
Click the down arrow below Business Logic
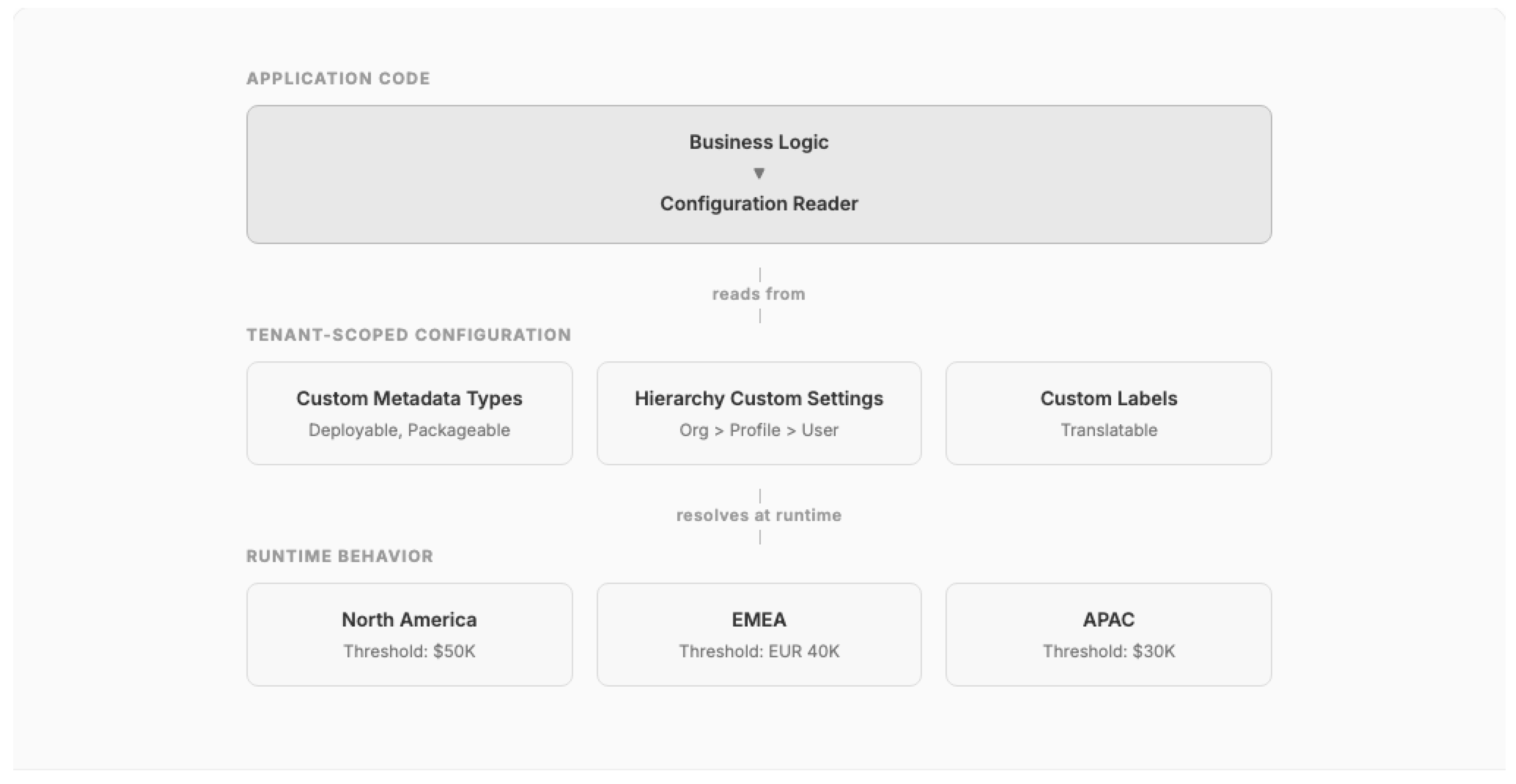758,173
